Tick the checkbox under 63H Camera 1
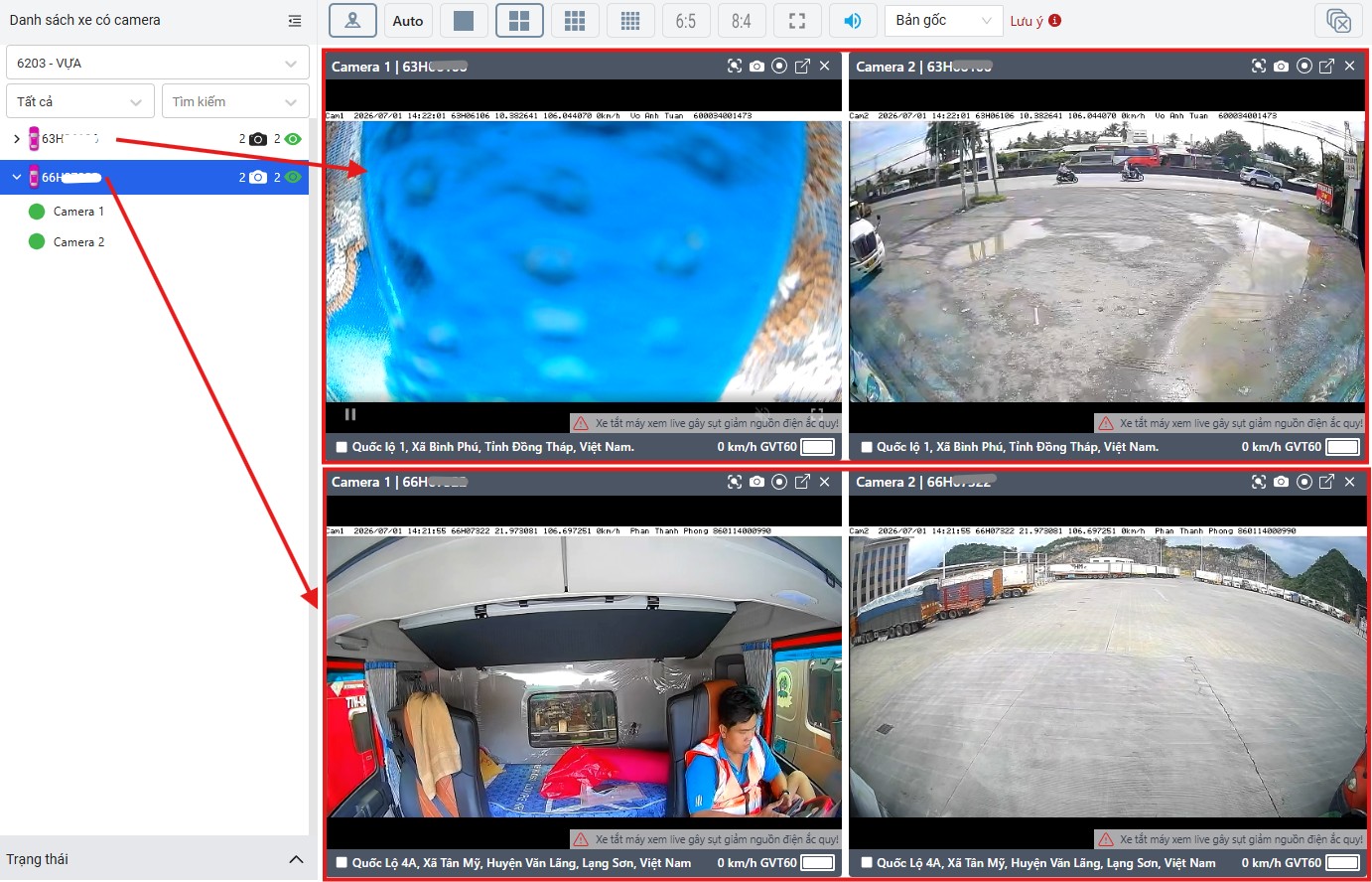This screenshot has height=882, width=1372. pos(342,447)
